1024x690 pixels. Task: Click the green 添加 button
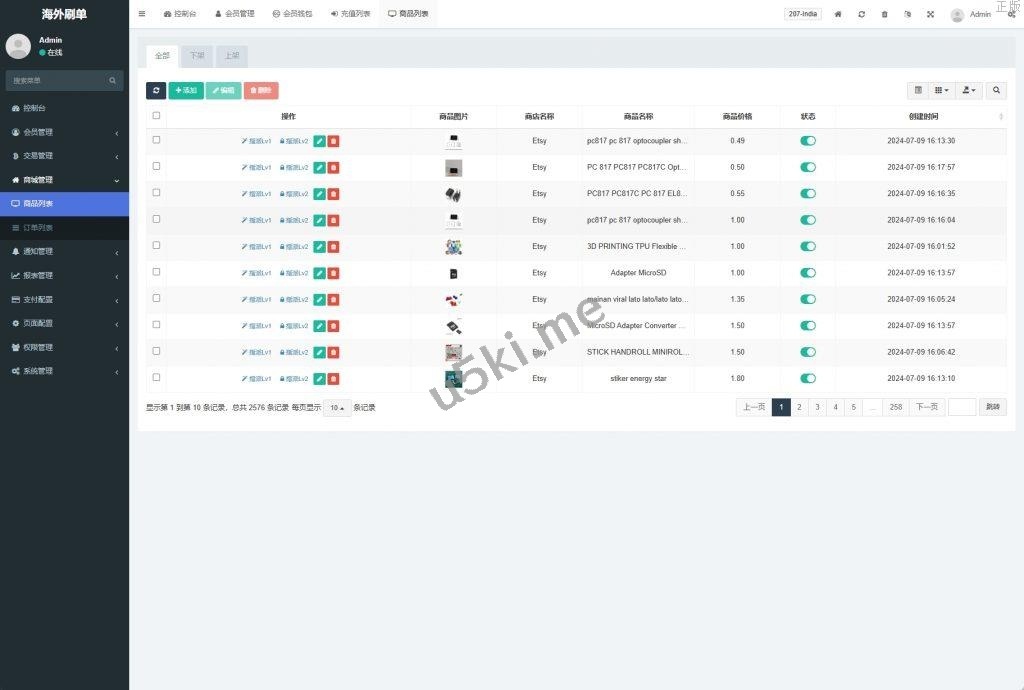[186, 90]
